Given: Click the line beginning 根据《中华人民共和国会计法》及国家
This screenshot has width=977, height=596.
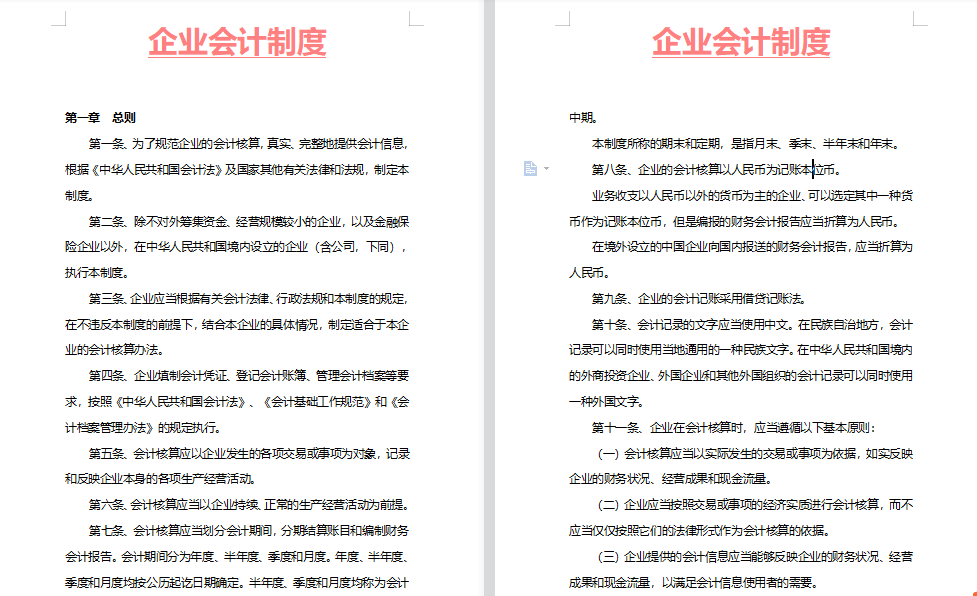Looking at the screenshot, I should coord(237,169).
